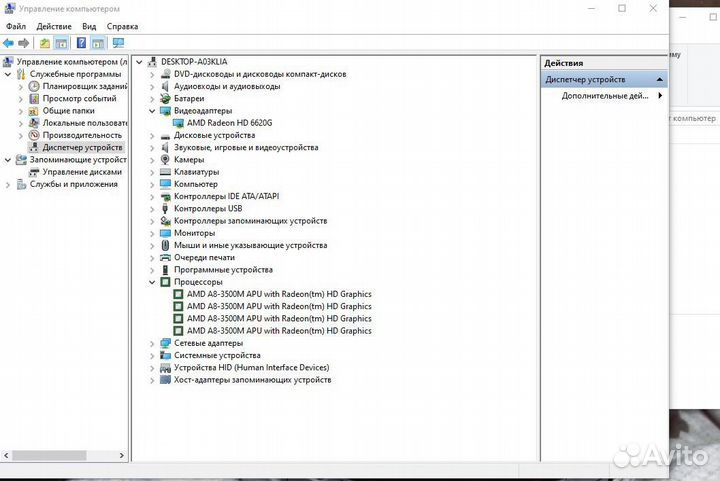Select the AMD Radeon HD 6620G adapter icon
Viewport: 720px width, 481px height.
pyautogui.click(x=178, y=123)
